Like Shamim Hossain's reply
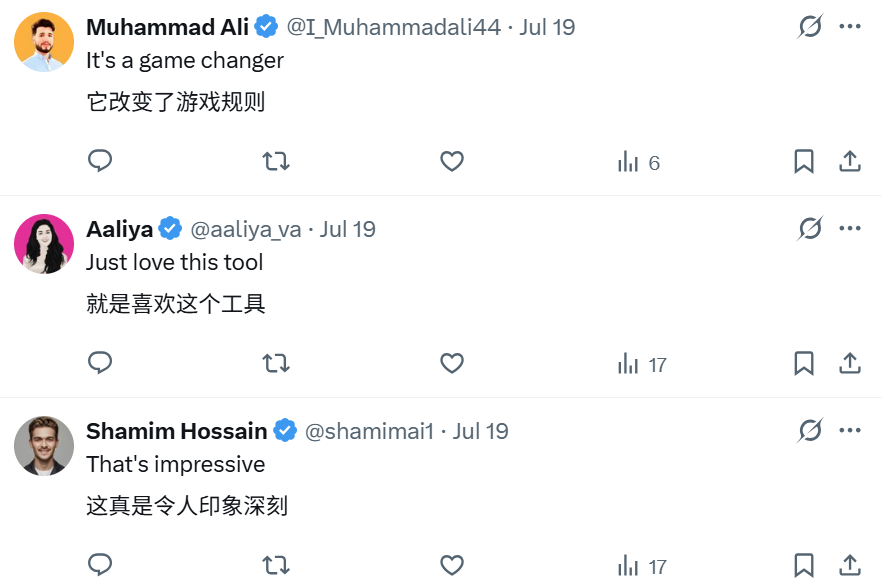Screen dimensions: 882x584 click(x=451, y=565)
